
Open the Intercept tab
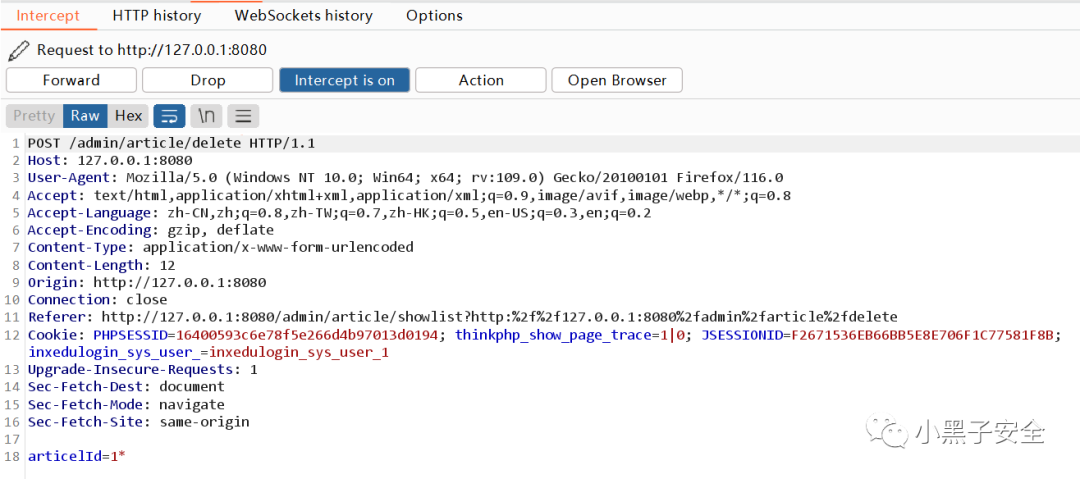pos(48,15)
